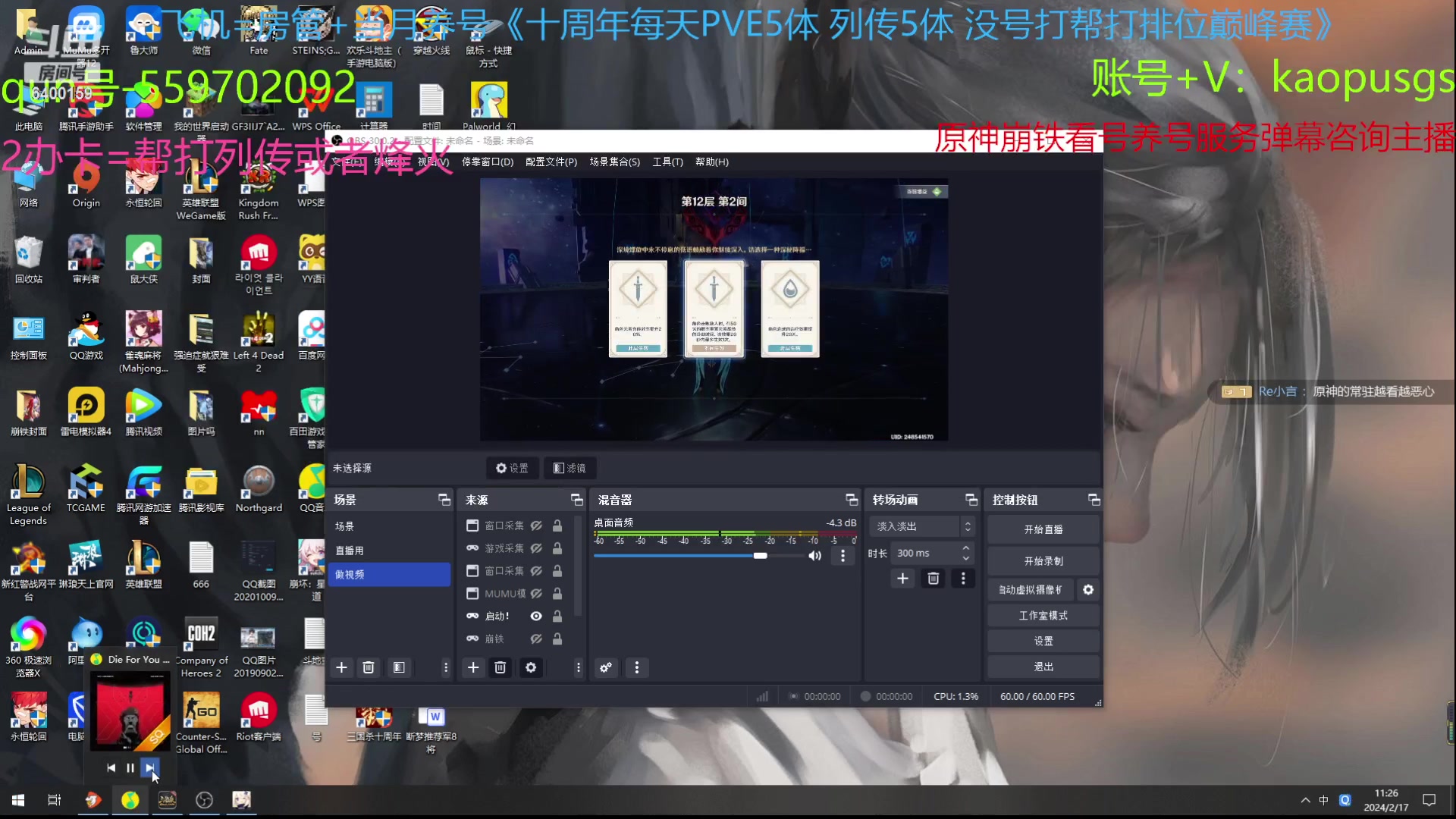Toggle lock on 启动! source
This screenshot has width=1456, height=819.
[x=557, y=617]
